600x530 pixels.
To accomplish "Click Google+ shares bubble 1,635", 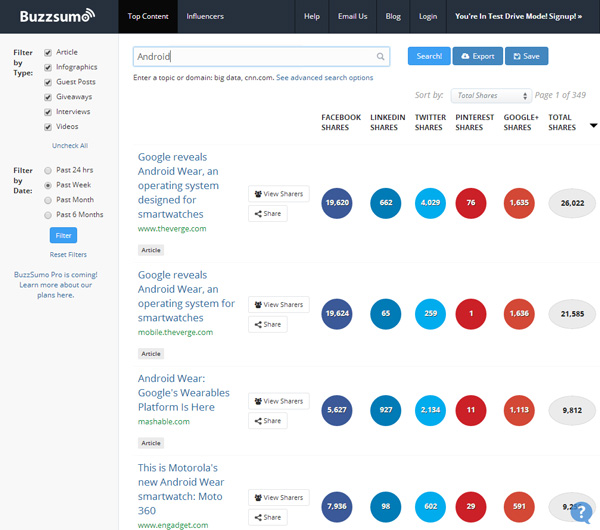I will click(x=519, y=203).
